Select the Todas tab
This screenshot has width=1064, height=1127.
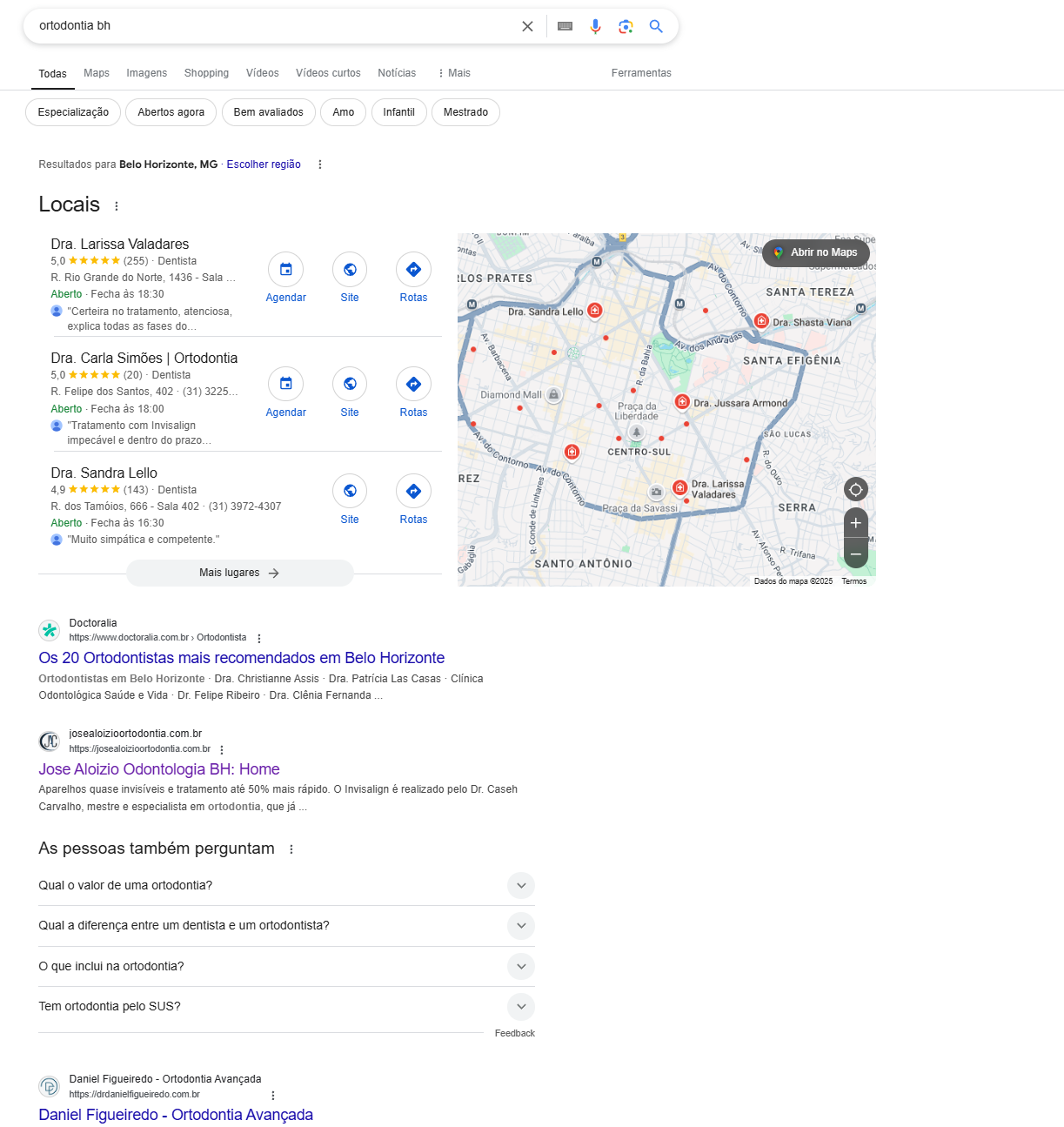pos(52,74)
